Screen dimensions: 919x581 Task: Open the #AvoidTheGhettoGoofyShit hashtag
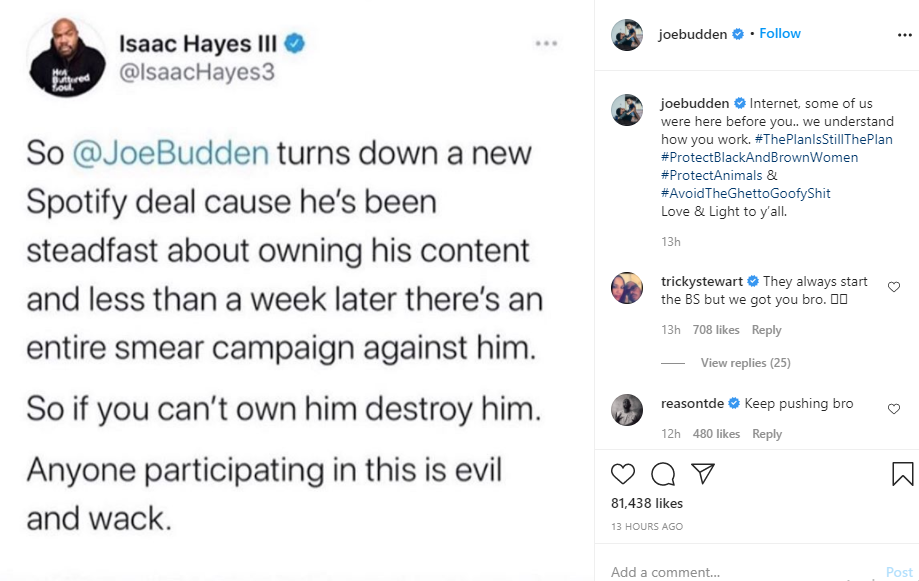[x=746, y=193]
